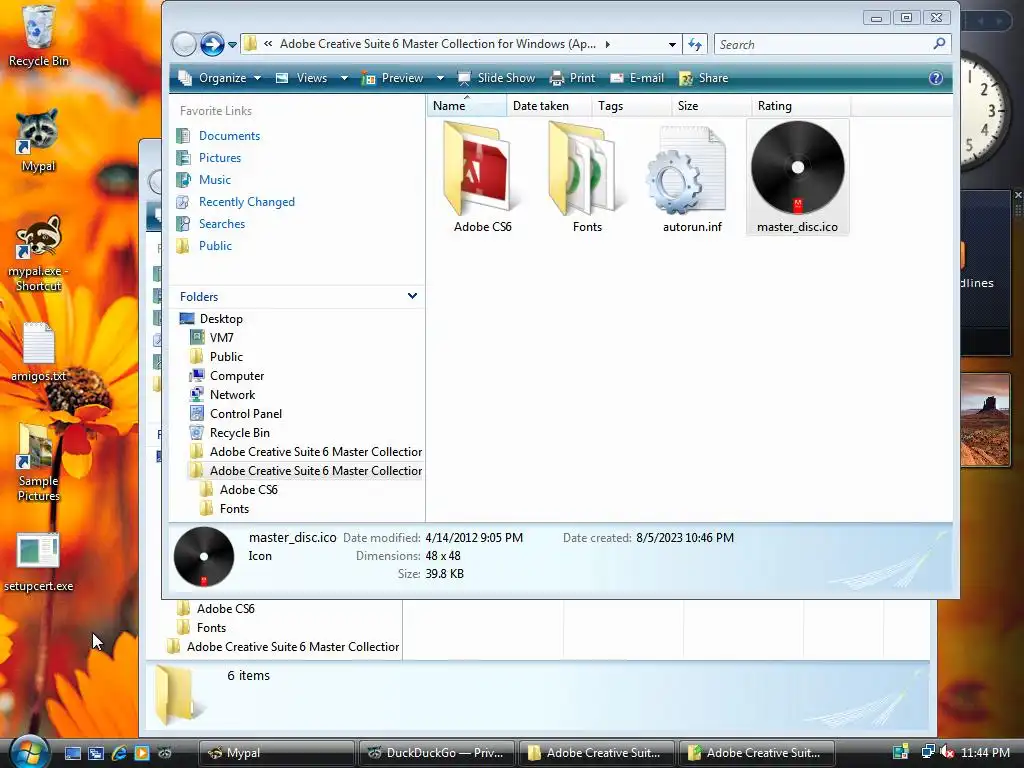
Task: Select Network in folder tree
Action: pos(232,394)
